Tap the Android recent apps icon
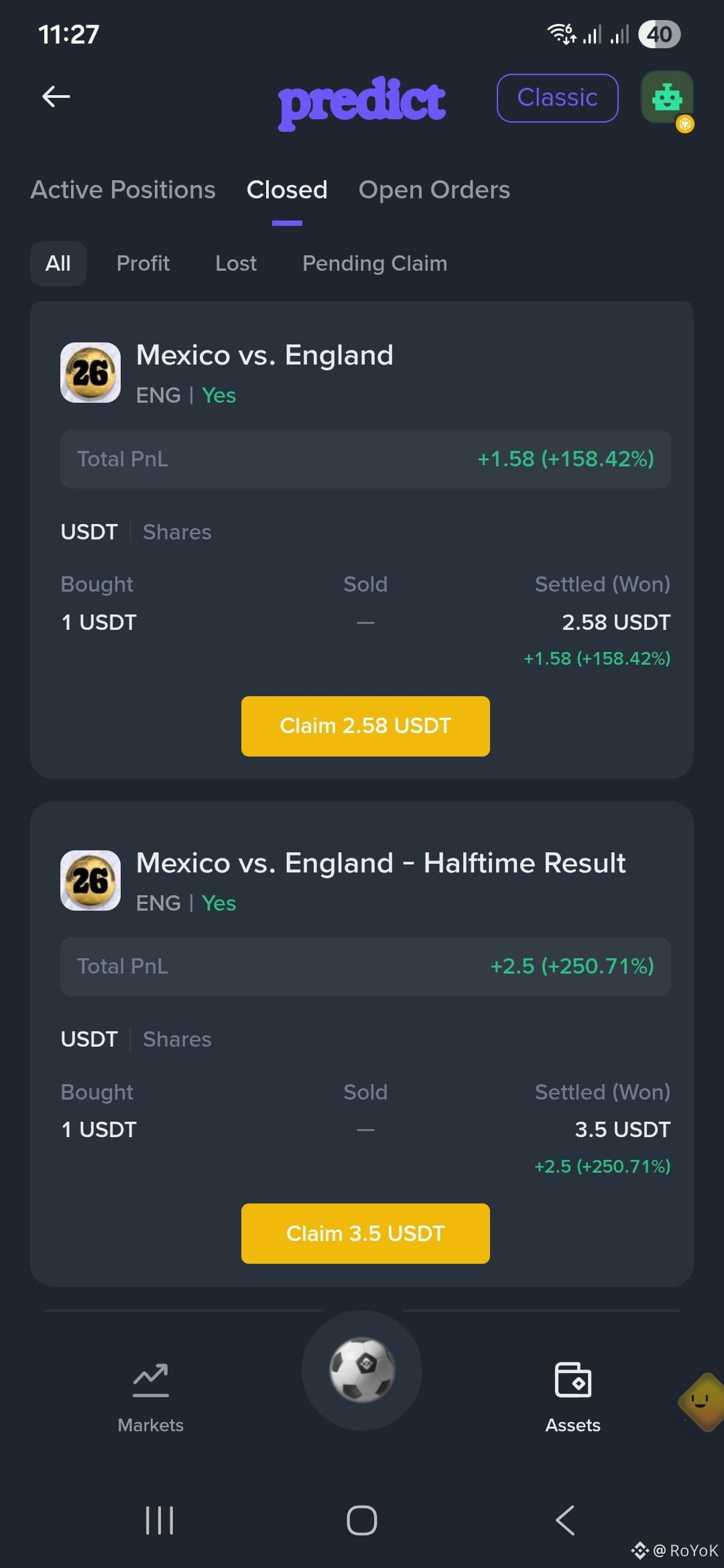Image resolution: width=724 pixels, height=1568 pixels. pos(160,1520)
